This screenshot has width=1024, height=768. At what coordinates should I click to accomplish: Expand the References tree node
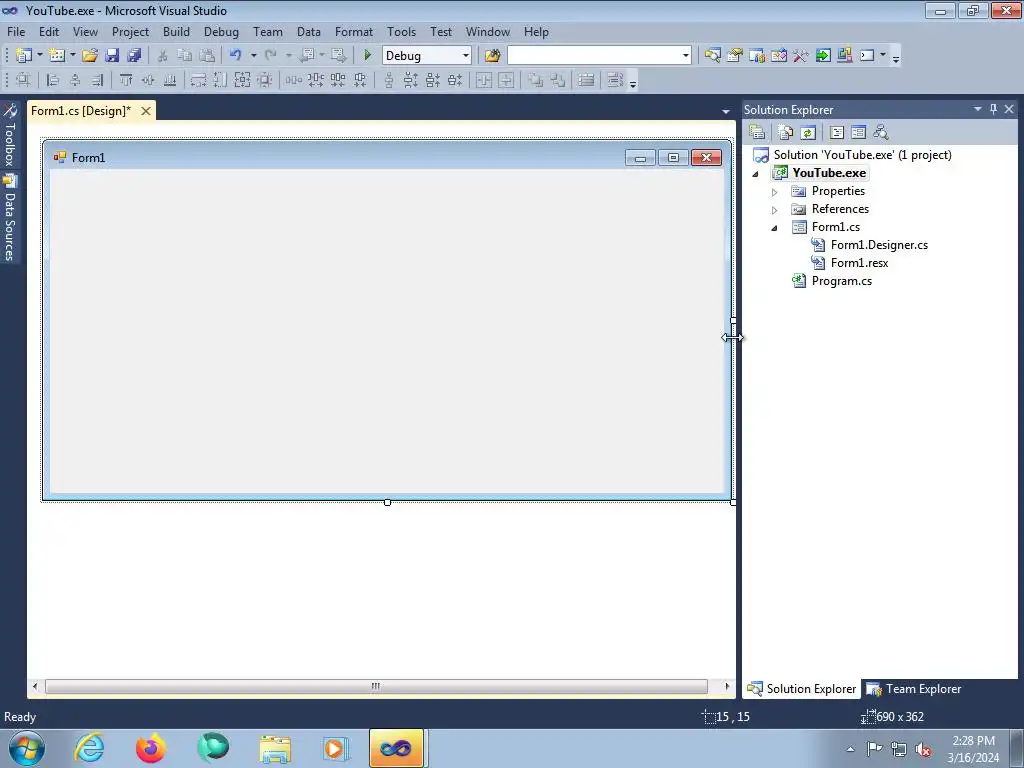click(775, 210)
